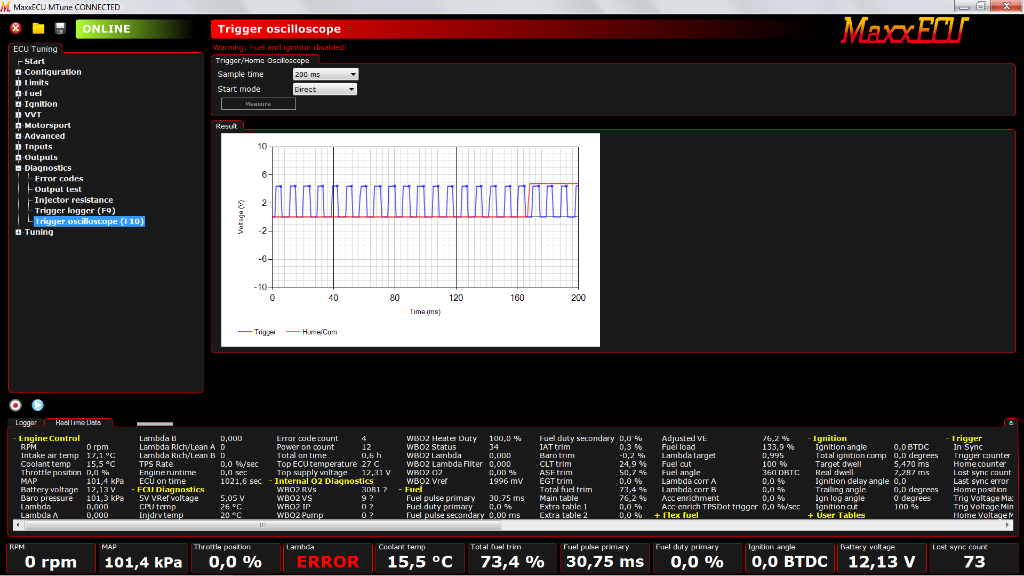Click the Lambda gauge showing ERROR
1024x576 pixels.
[328, 558]
